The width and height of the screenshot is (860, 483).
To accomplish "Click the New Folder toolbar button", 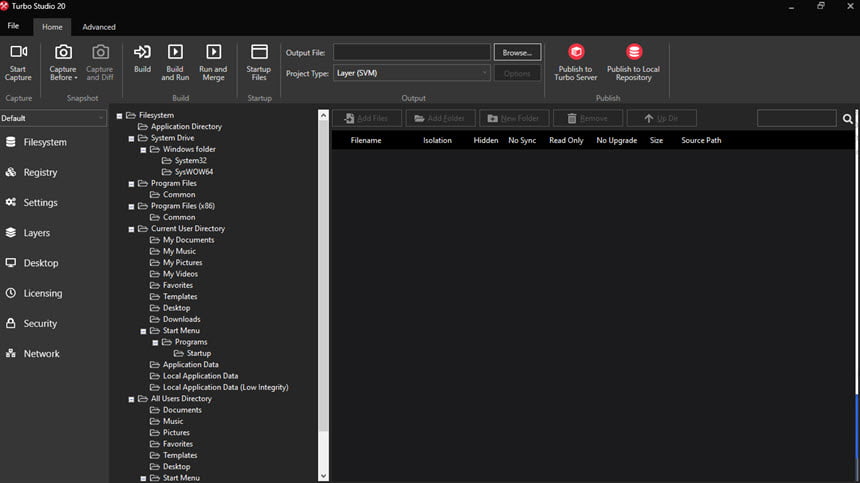I will [x=514, y=118].
